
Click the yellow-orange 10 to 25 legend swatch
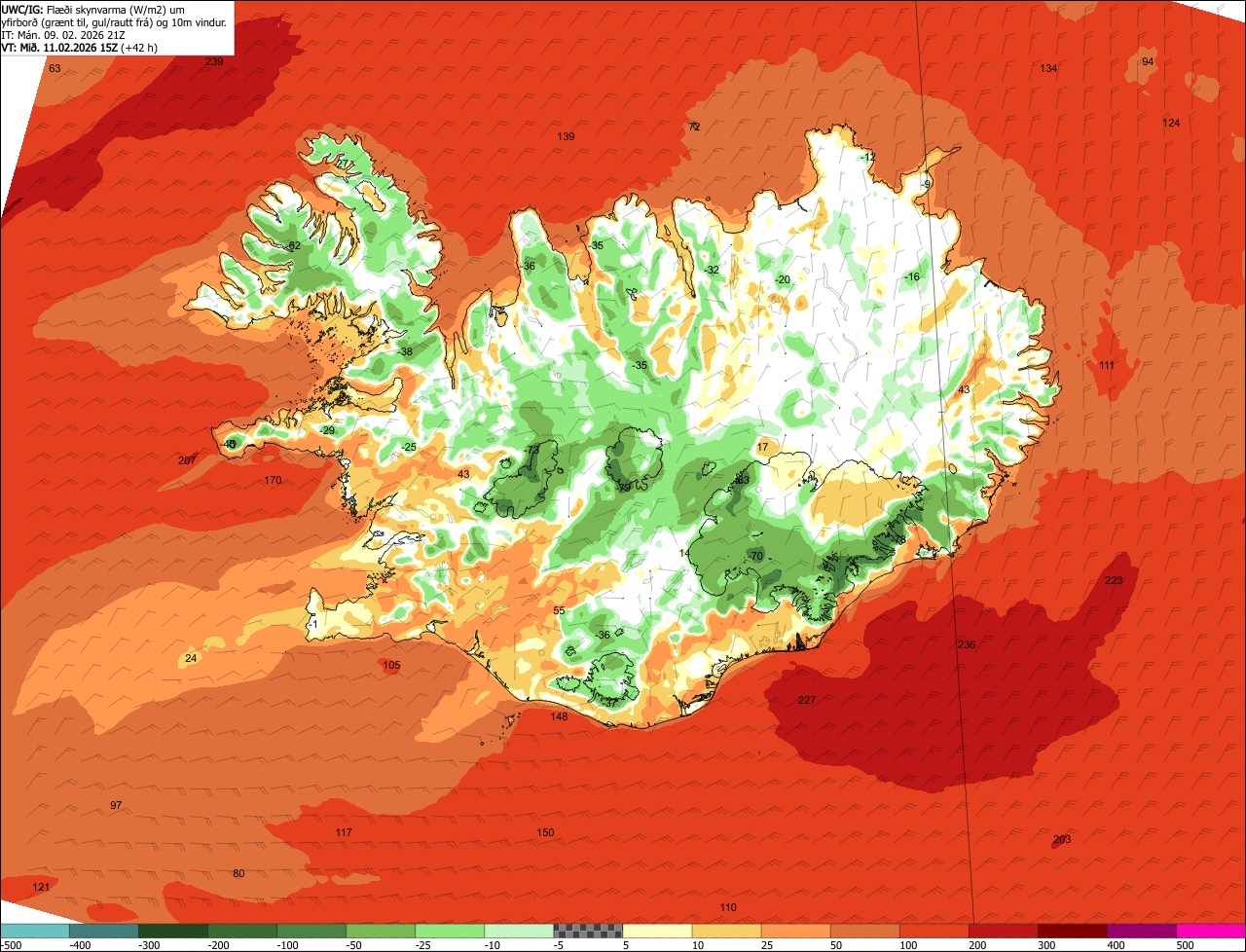pyautogui.click(x=726, y=931)
